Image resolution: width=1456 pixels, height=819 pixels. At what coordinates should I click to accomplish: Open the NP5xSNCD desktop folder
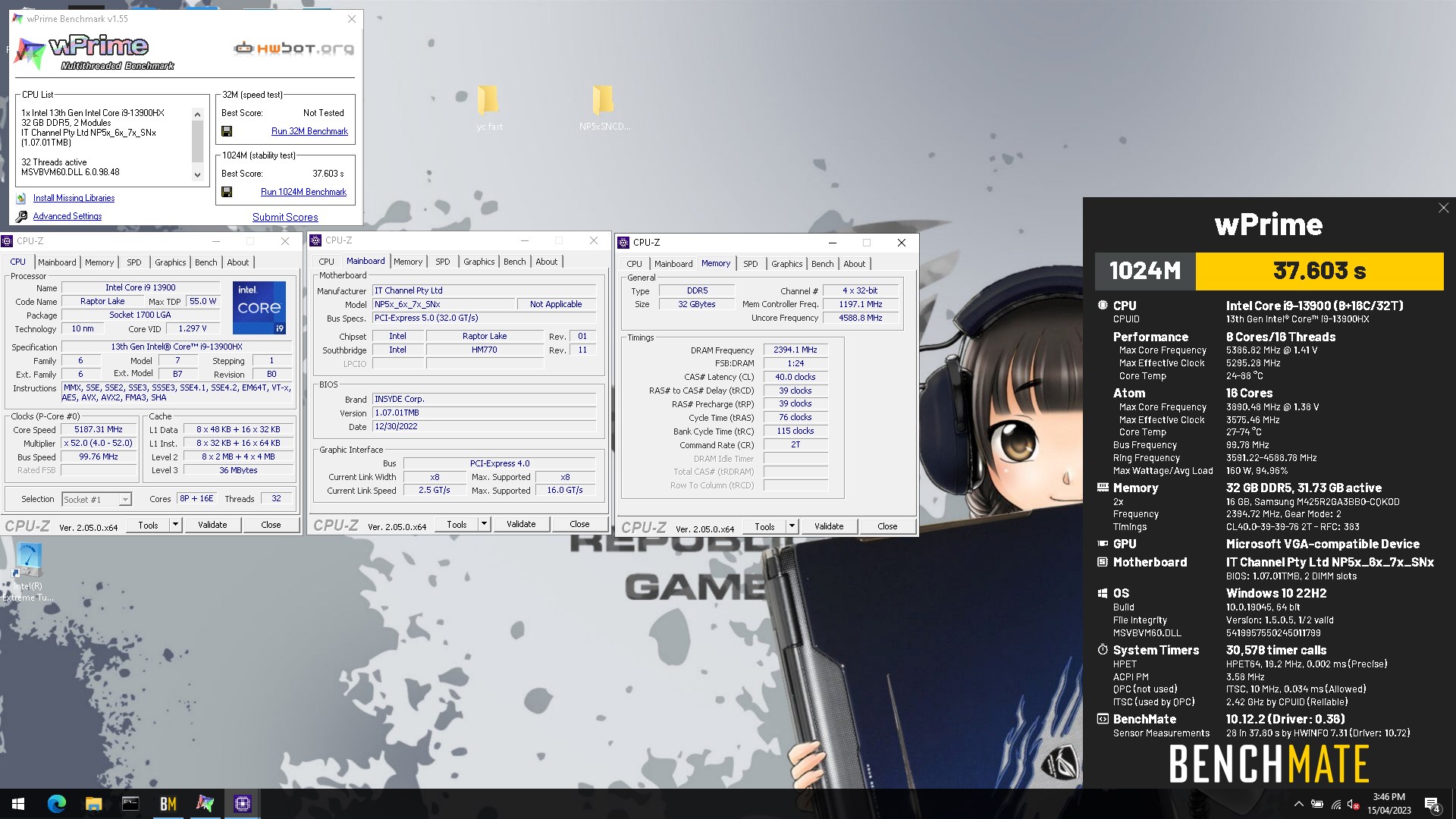(x=604, y=107)
